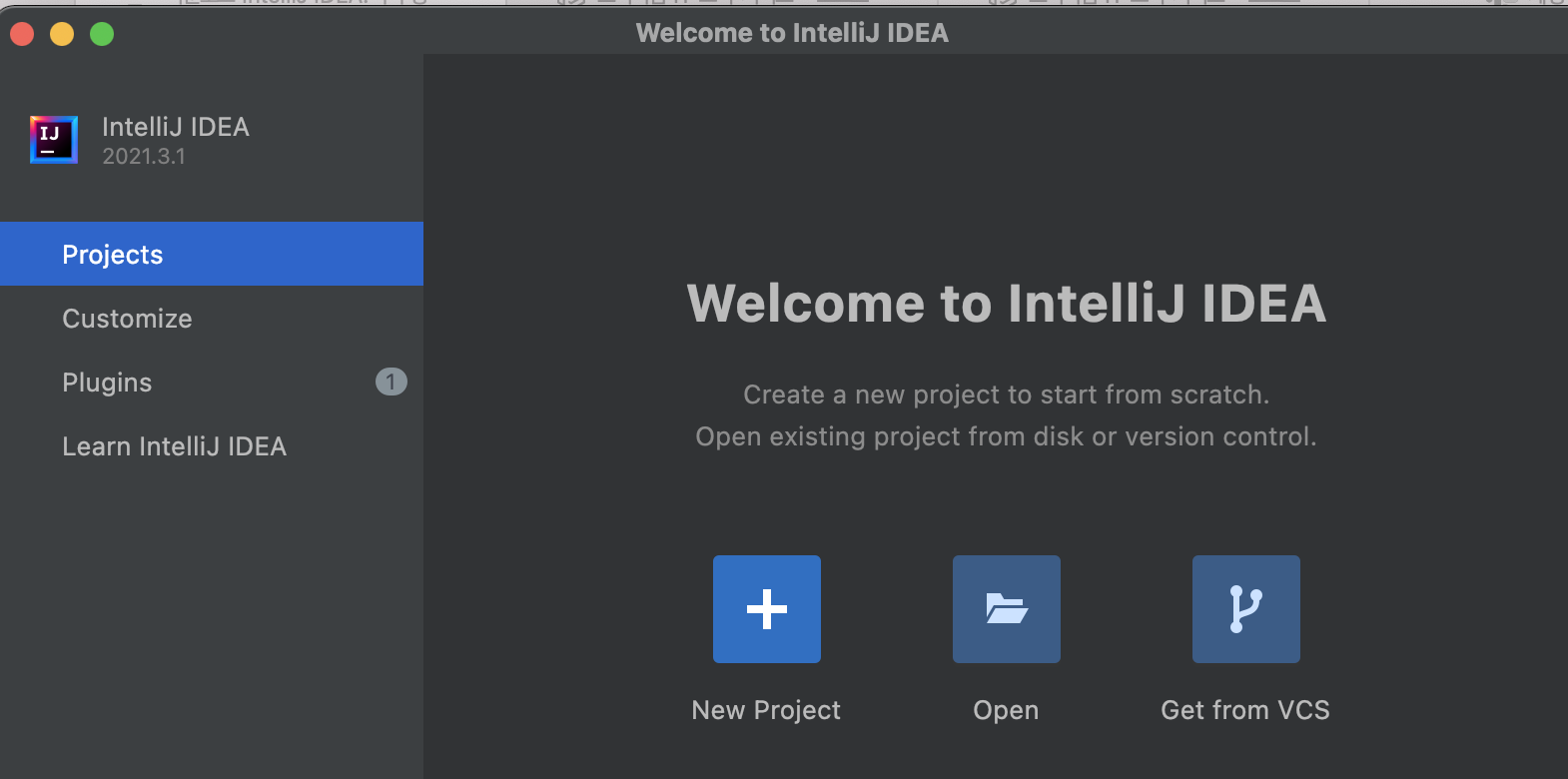Click 'Open existing project from disk' text line
1568x779 pixels.
[x=1007, y=436]
